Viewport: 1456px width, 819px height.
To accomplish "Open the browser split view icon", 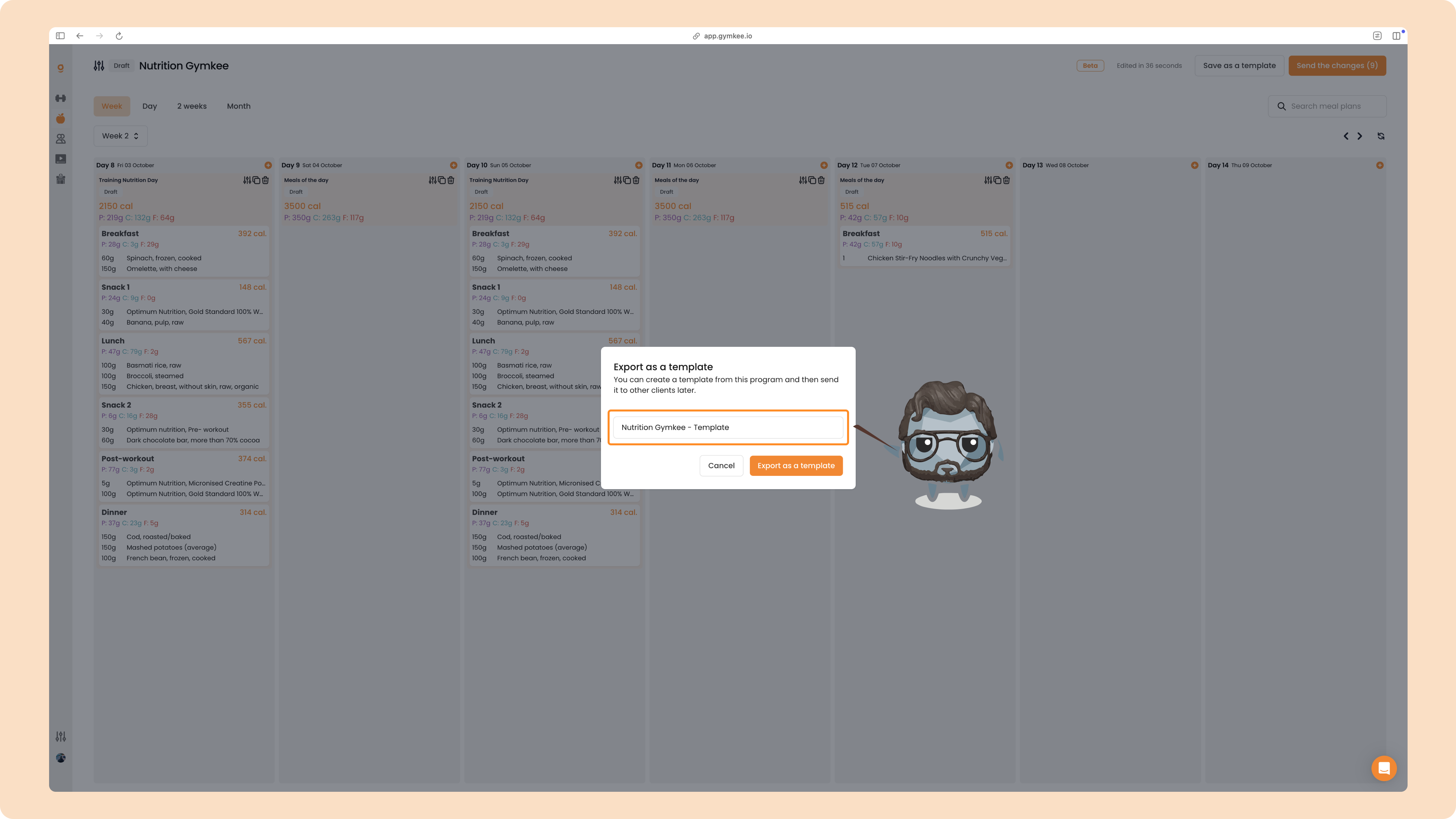I will pyautogui.click(x=1396, y=36).
